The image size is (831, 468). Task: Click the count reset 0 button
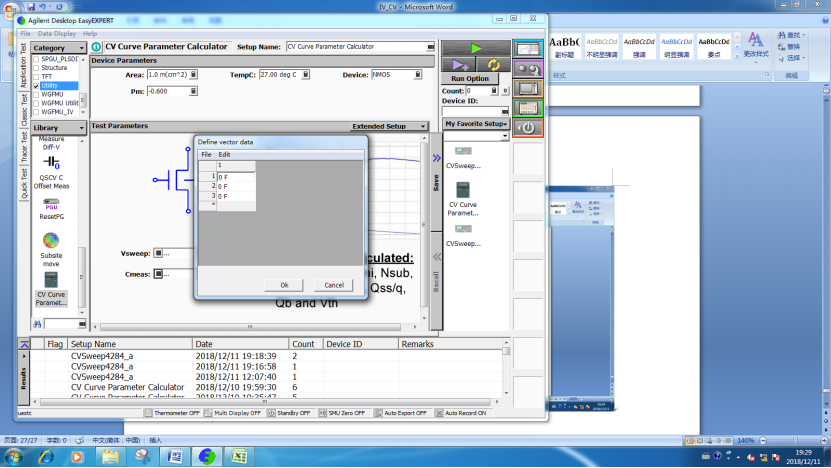[505, 91]
